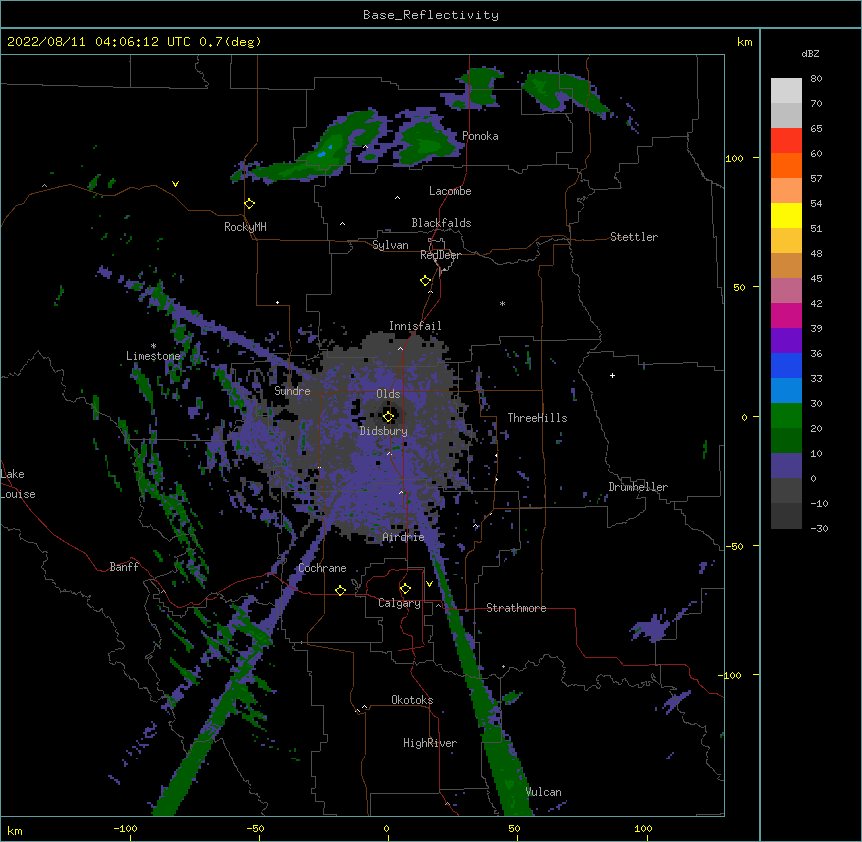
Task: Pick the blue 33–36 dBZ legend swatch
Action: coord(786,365)
